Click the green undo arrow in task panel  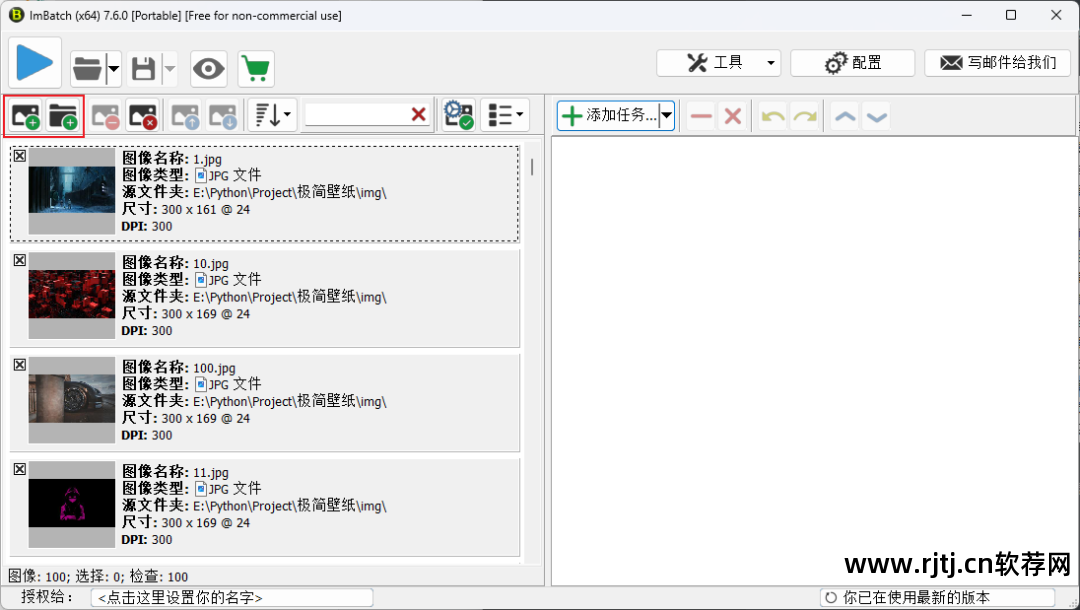point(773,116)
